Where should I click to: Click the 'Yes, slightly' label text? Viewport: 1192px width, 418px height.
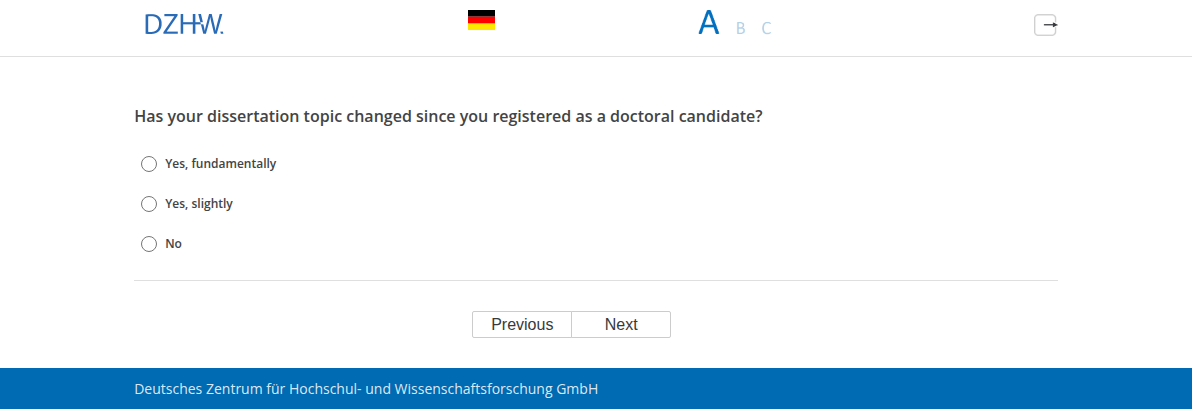198,204
